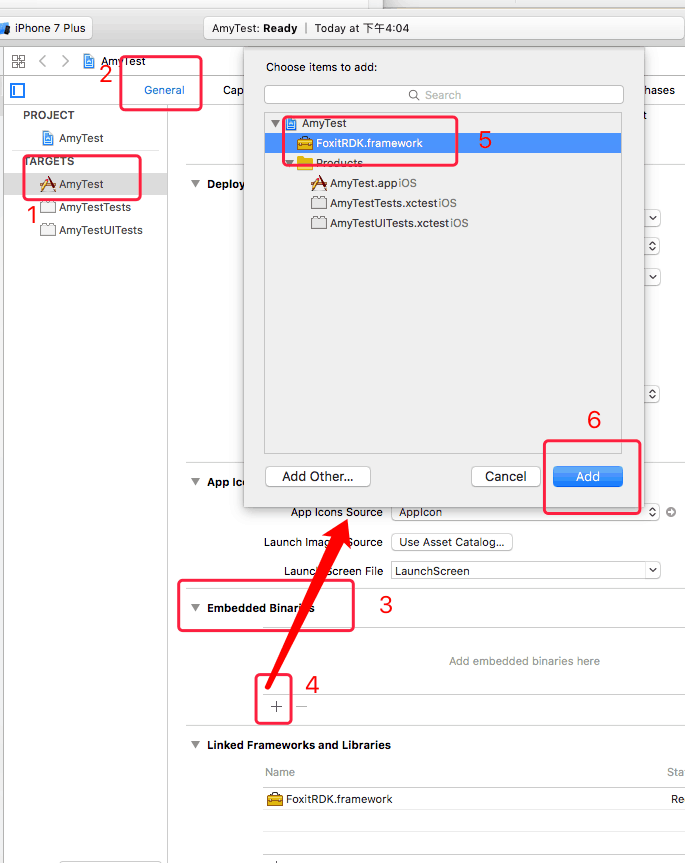Switch to the General tab
This screenshot has width=685, height=863.
[x=164, y=90]
